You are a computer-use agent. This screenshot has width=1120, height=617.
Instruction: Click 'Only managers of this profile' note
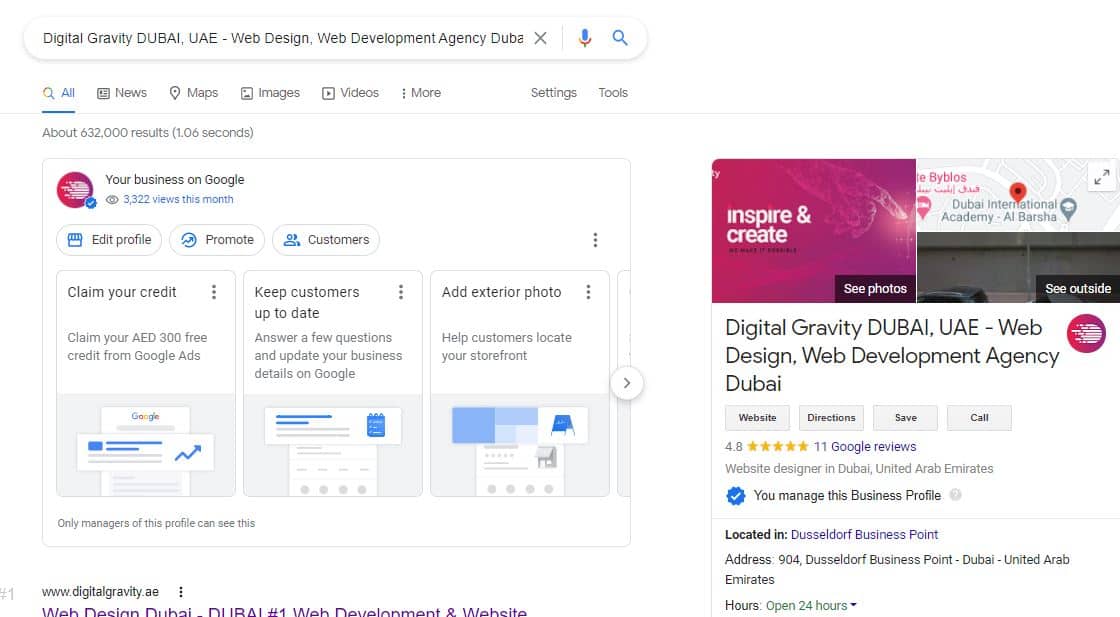[x=156, y=523]
